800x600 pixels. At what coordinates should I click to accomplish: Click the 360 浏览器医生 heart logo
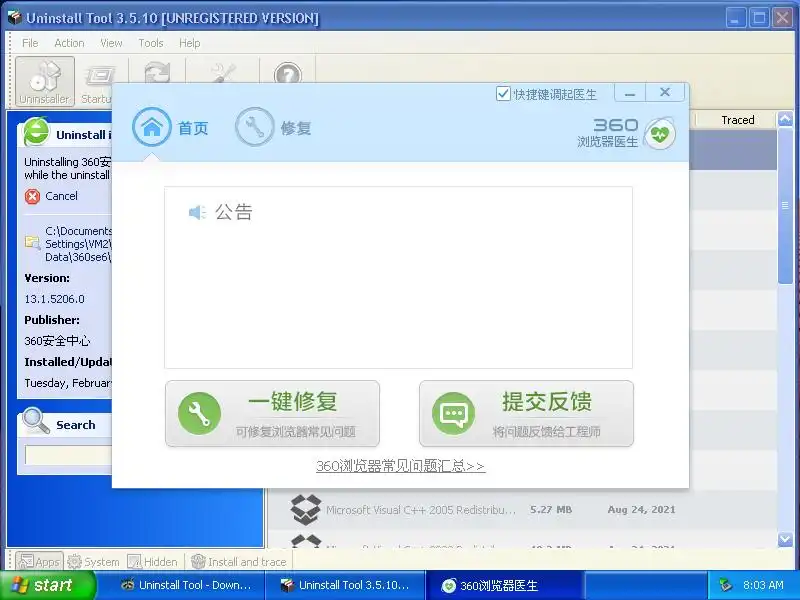(660, 134)
